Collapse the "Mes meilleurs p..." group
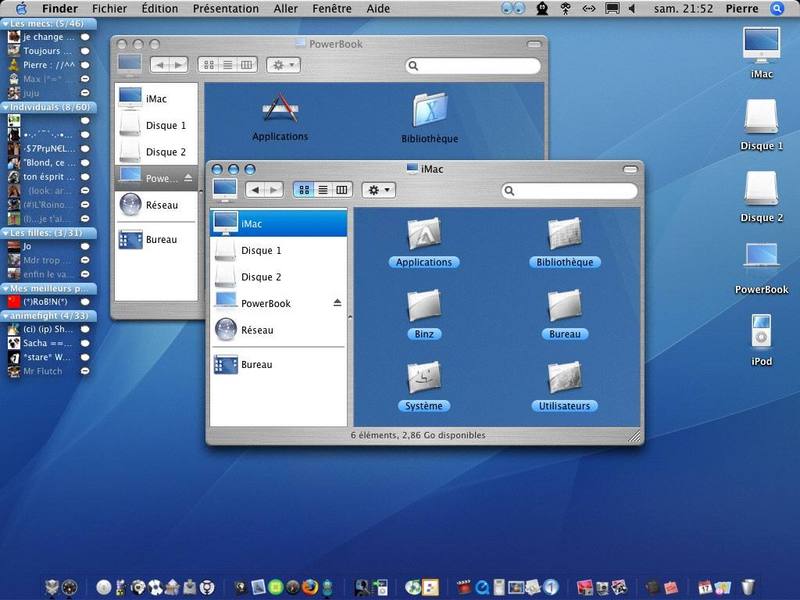The image size is (800, 600). (6, 288)
